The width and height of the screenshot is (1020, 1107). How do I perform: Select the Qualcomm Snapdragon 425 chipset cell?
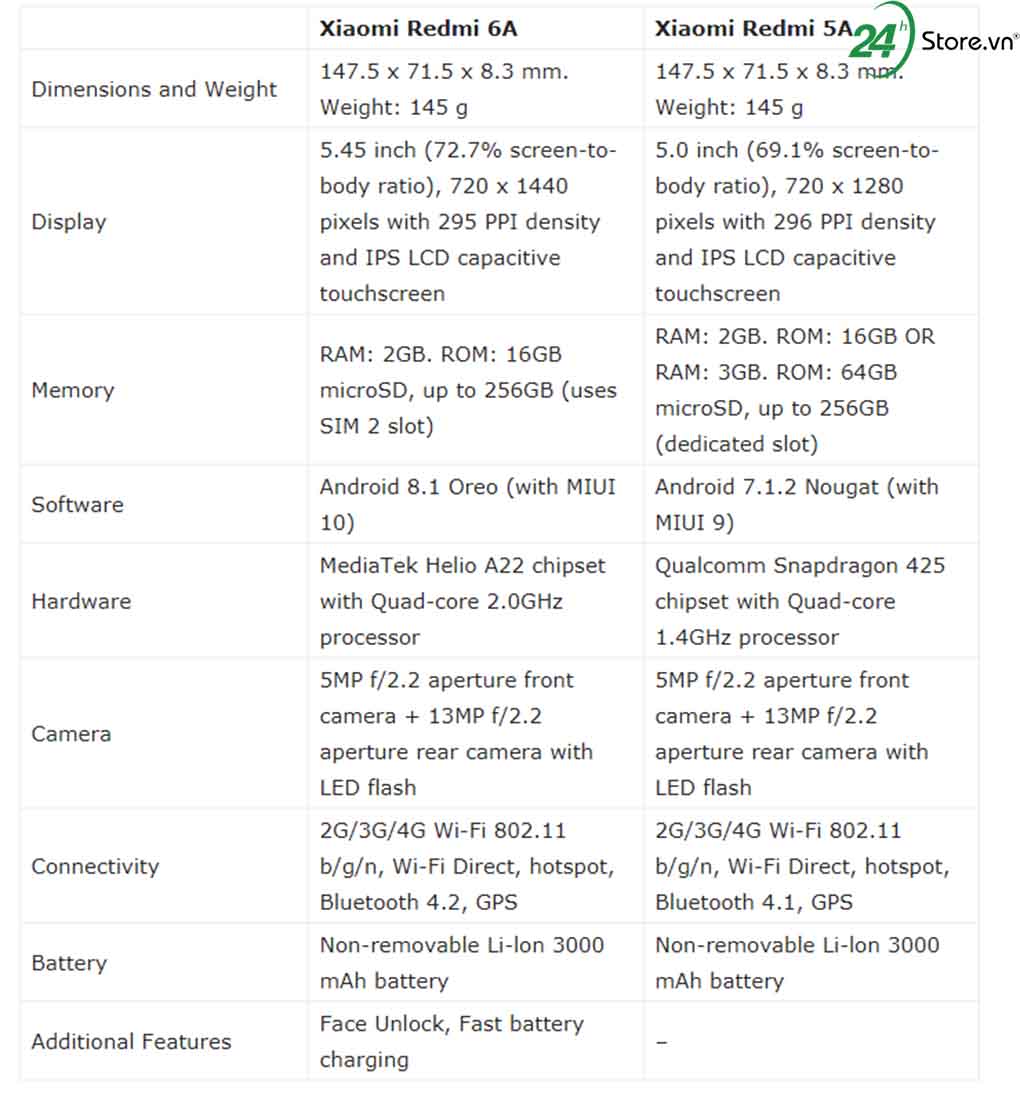(799, 601)
